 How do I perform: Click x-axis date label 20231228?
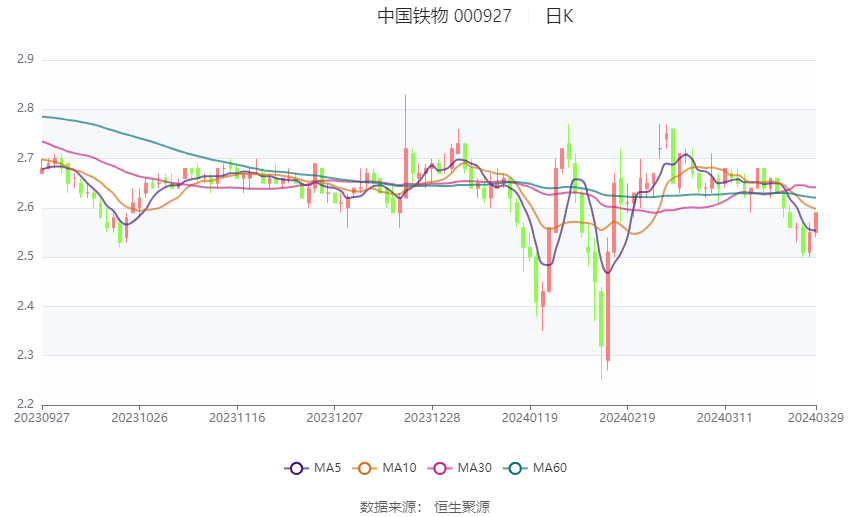click(x=432, y=418)
